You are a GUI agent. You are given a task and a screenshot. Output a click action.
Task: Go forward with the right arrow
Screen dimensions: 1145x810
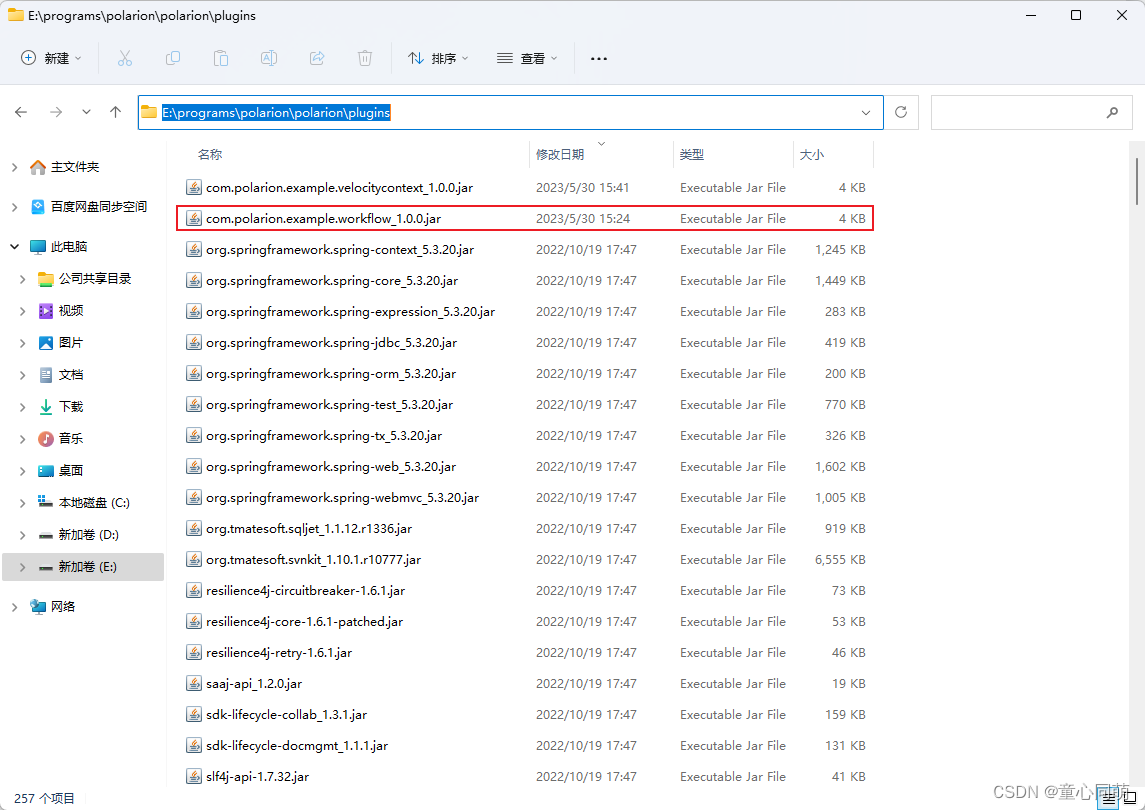point(56,112)
